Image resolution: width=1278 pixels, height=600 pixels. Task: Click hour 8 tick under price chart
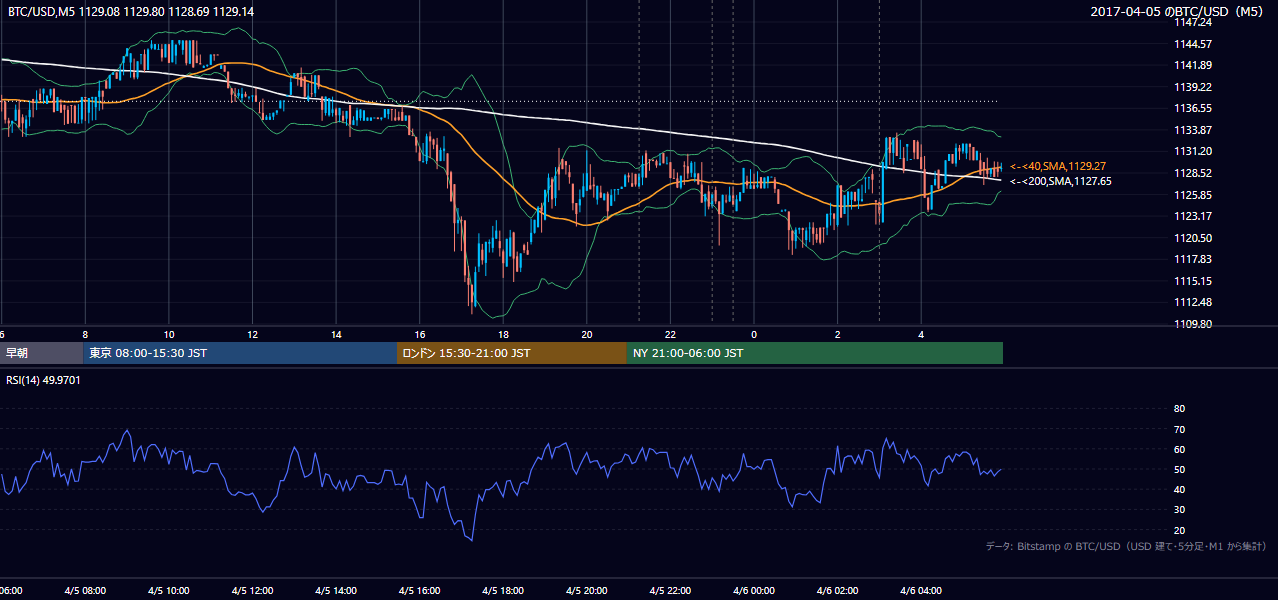coord(85,335)
